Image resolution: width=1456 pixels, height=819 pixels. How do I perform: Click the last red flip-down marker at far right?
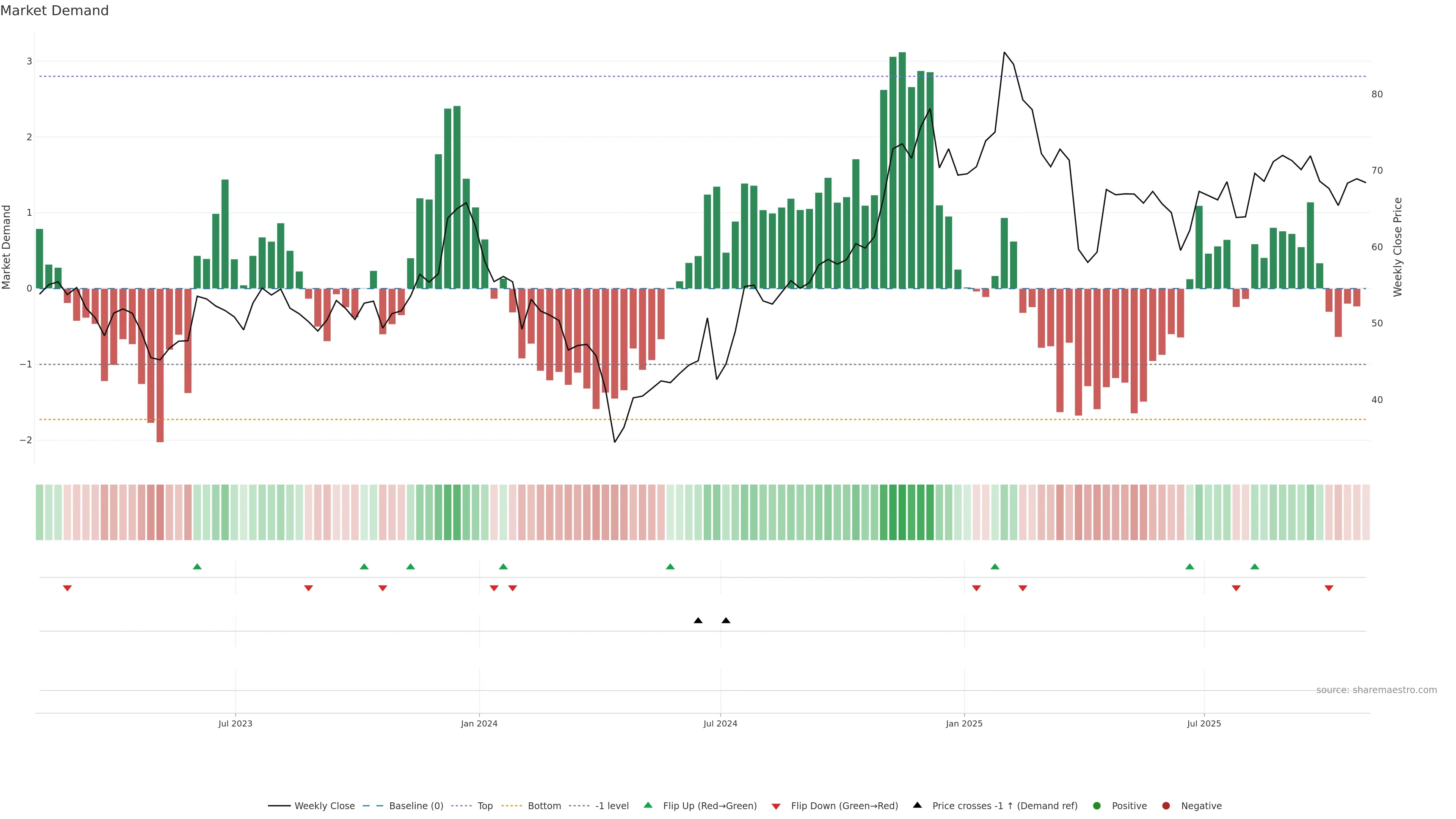1329,588
